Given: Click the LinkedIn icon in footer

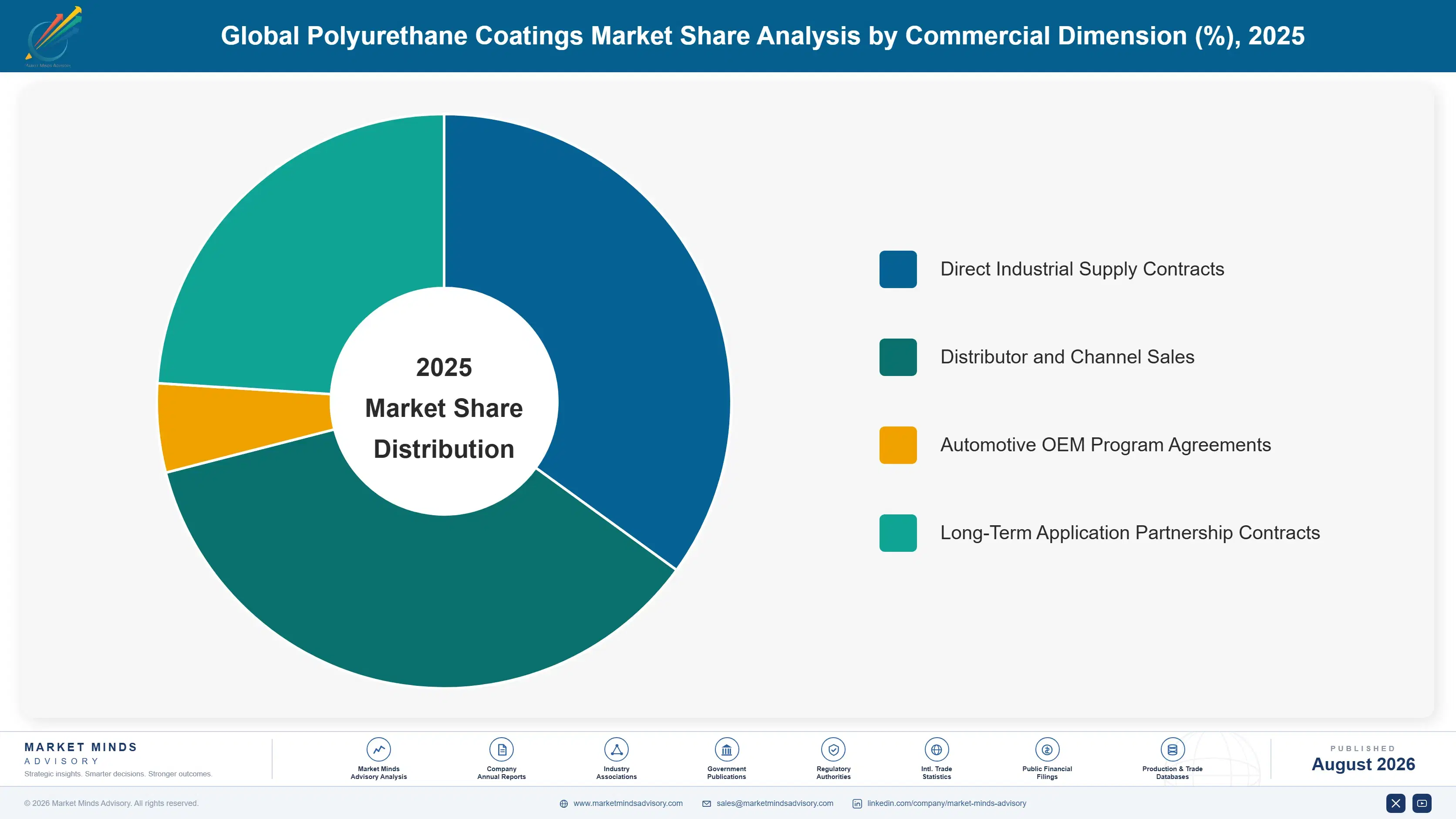Looking at the screenshot, I should pos(857,804).
